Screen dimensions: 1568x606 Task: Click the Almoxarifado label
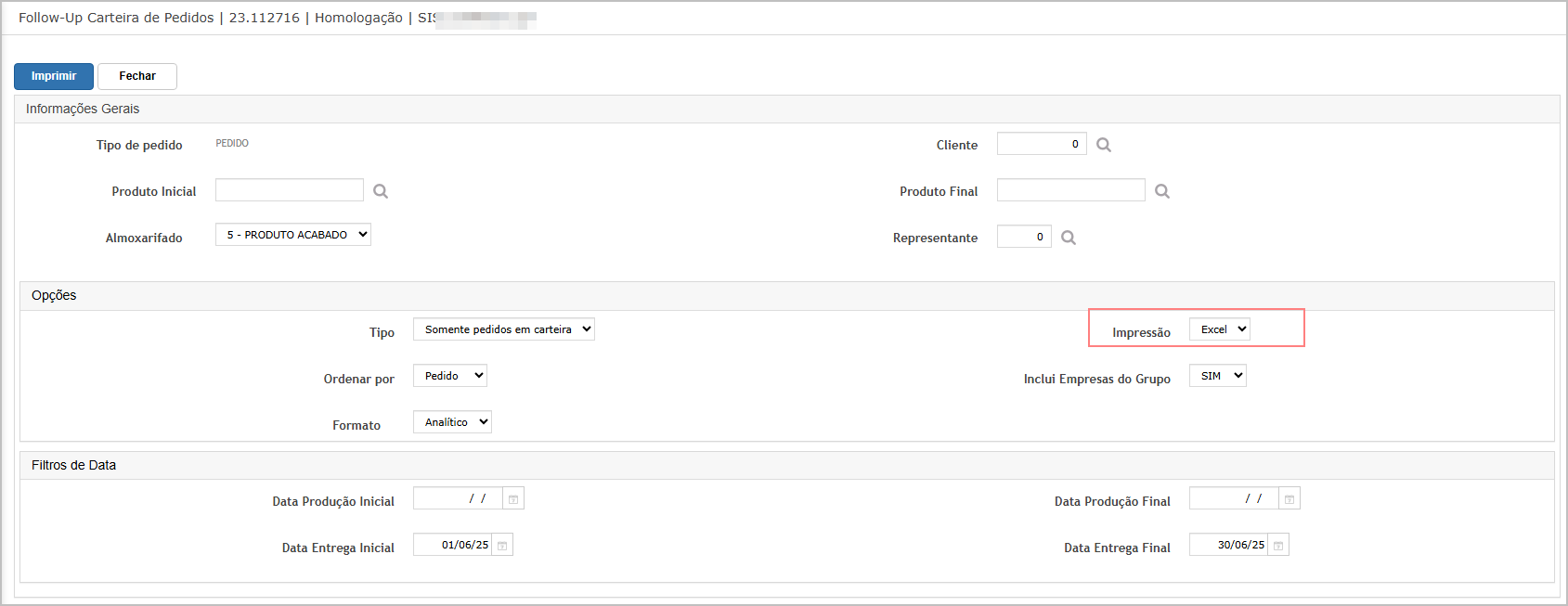point(144,238)
